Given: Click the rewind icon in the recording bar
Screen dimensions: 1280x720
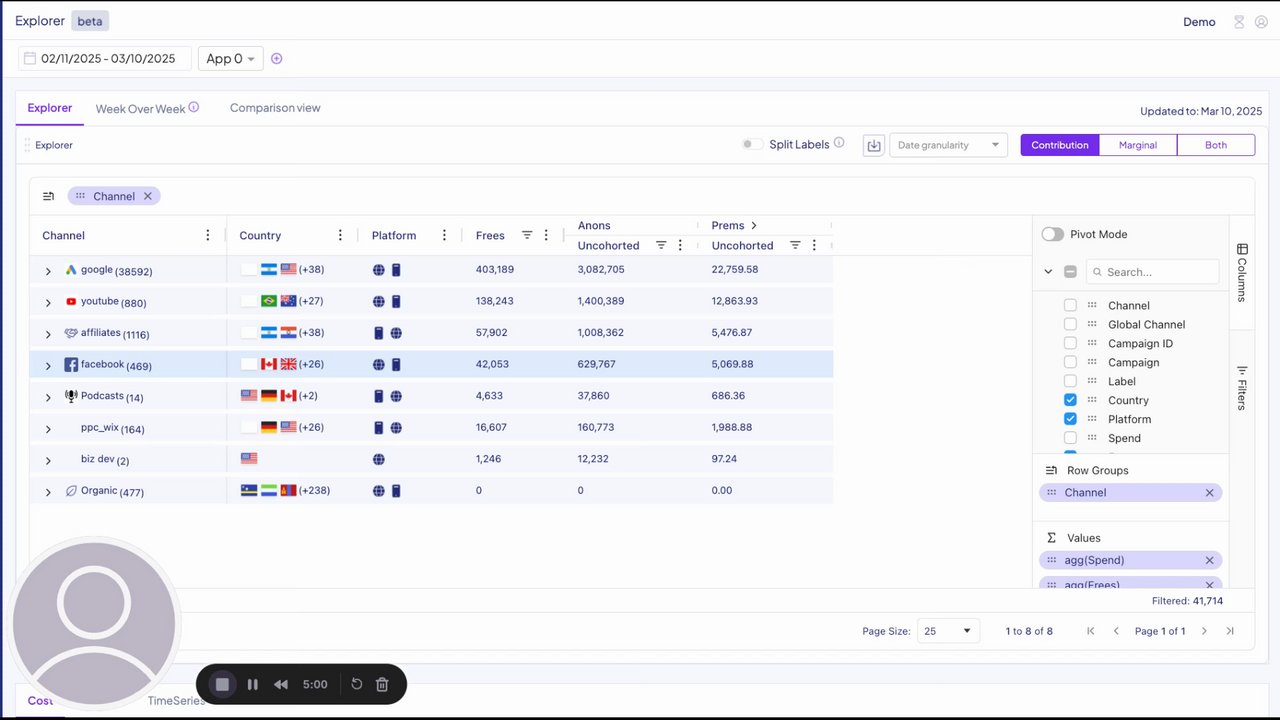Looking at the screenshot, I should coord(281,684).
